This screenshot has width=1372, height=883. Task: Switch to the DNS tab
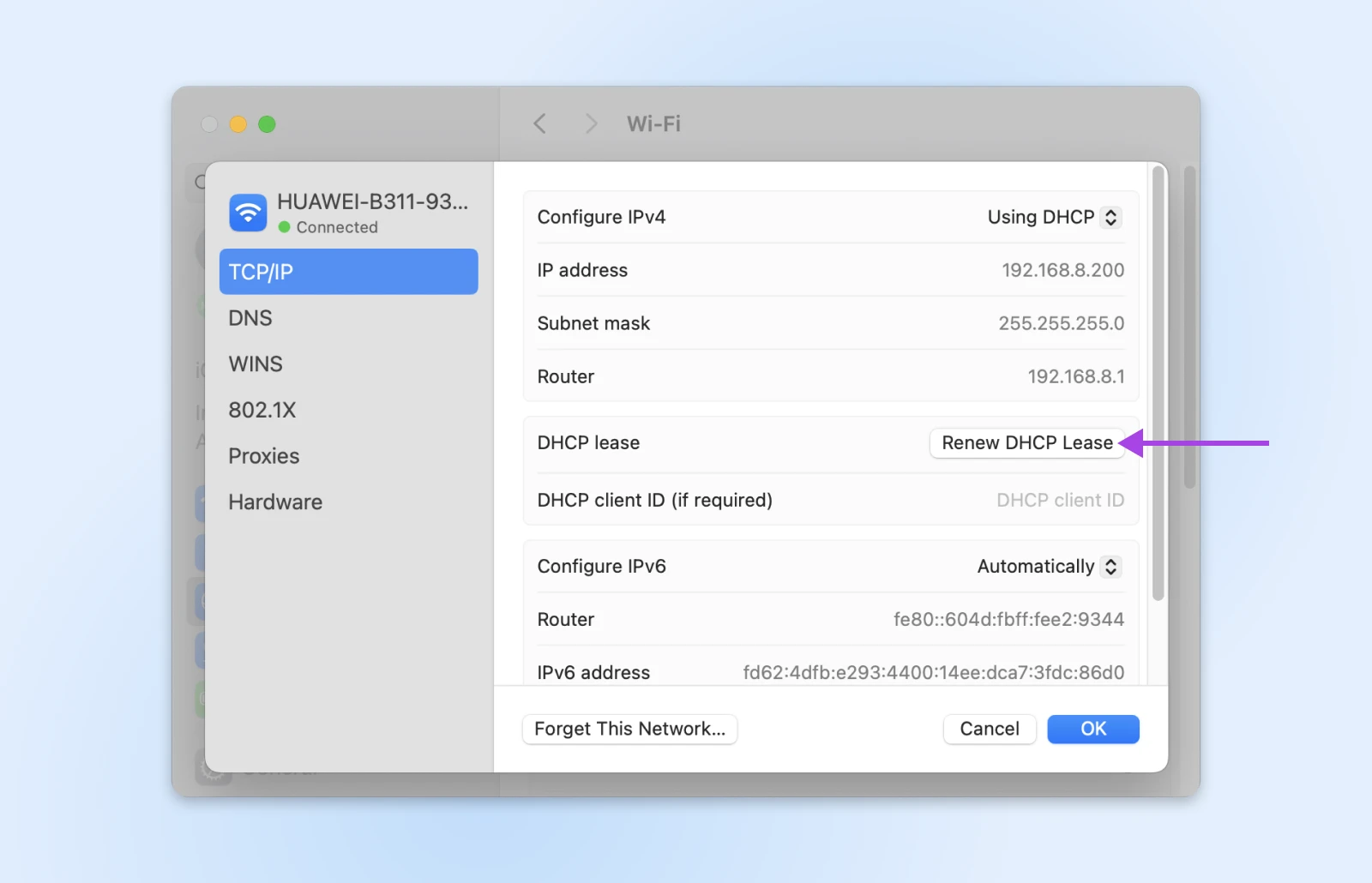tap(250, 318)
